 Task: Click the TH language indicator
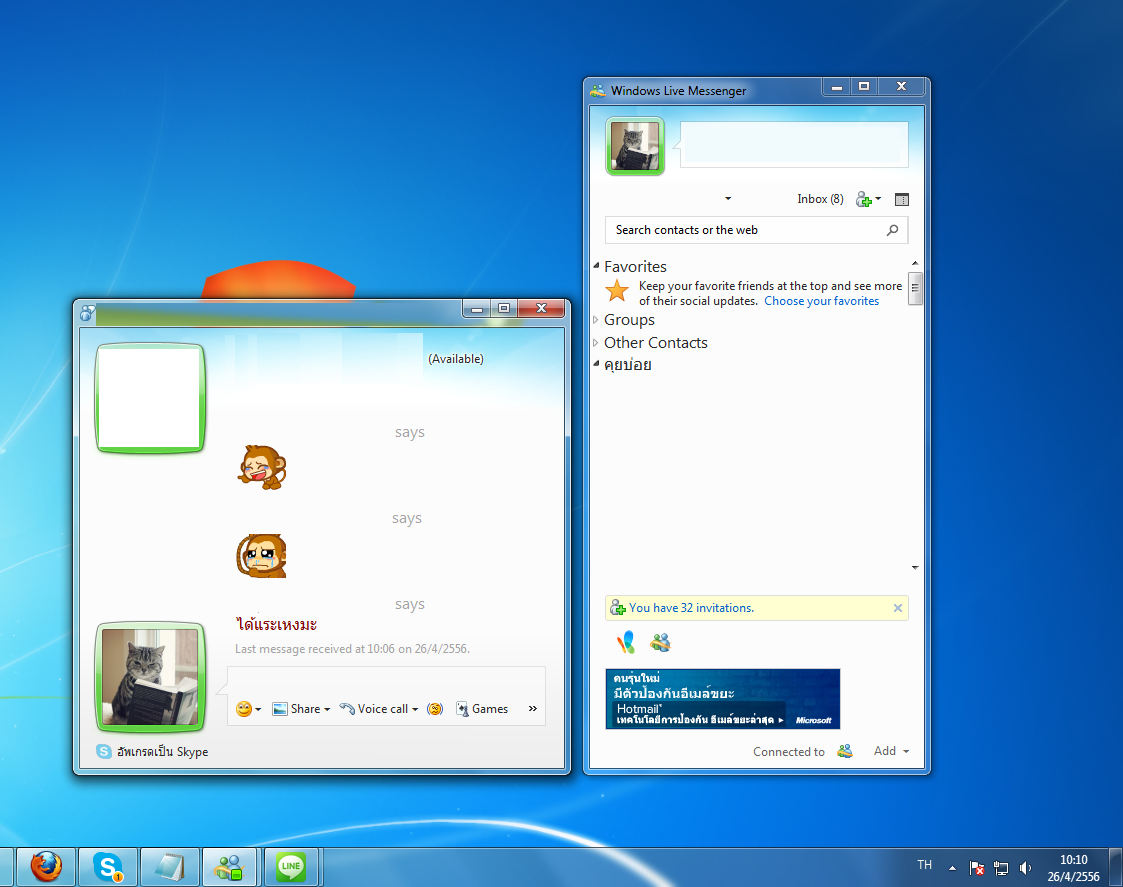[925, 865]
